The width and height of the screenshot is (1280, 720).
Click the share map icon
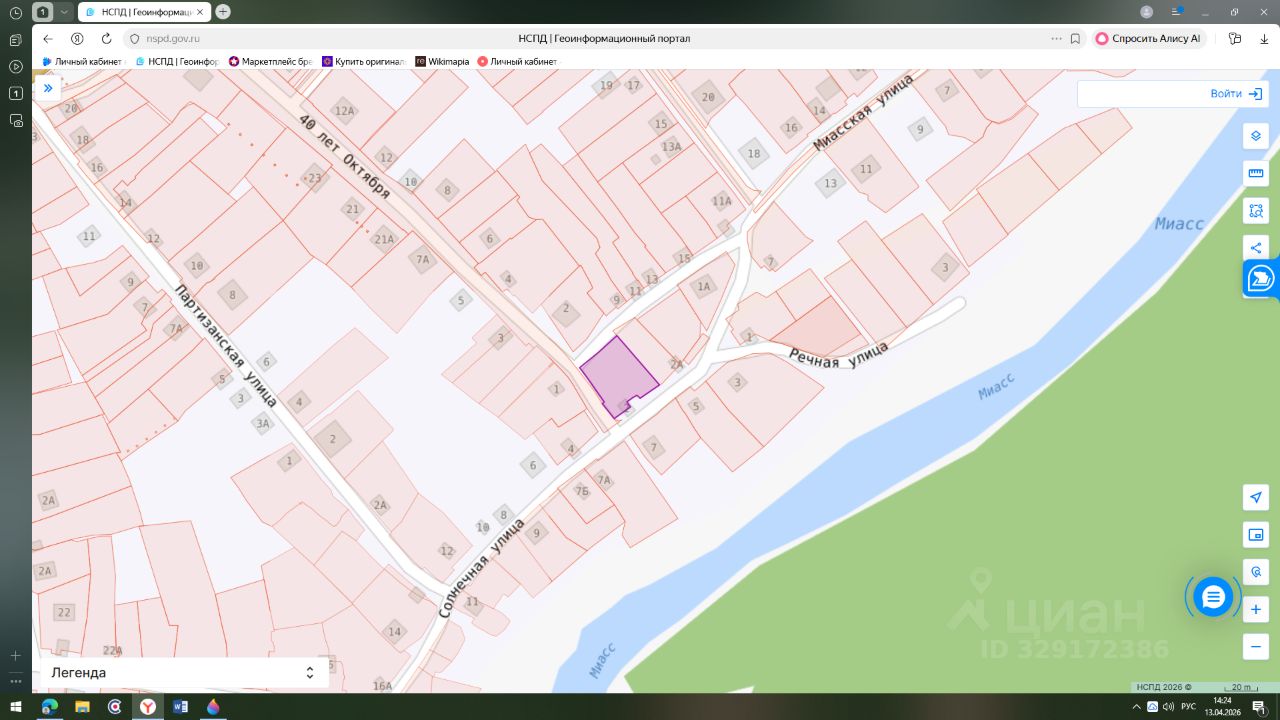click(1256, 248)
